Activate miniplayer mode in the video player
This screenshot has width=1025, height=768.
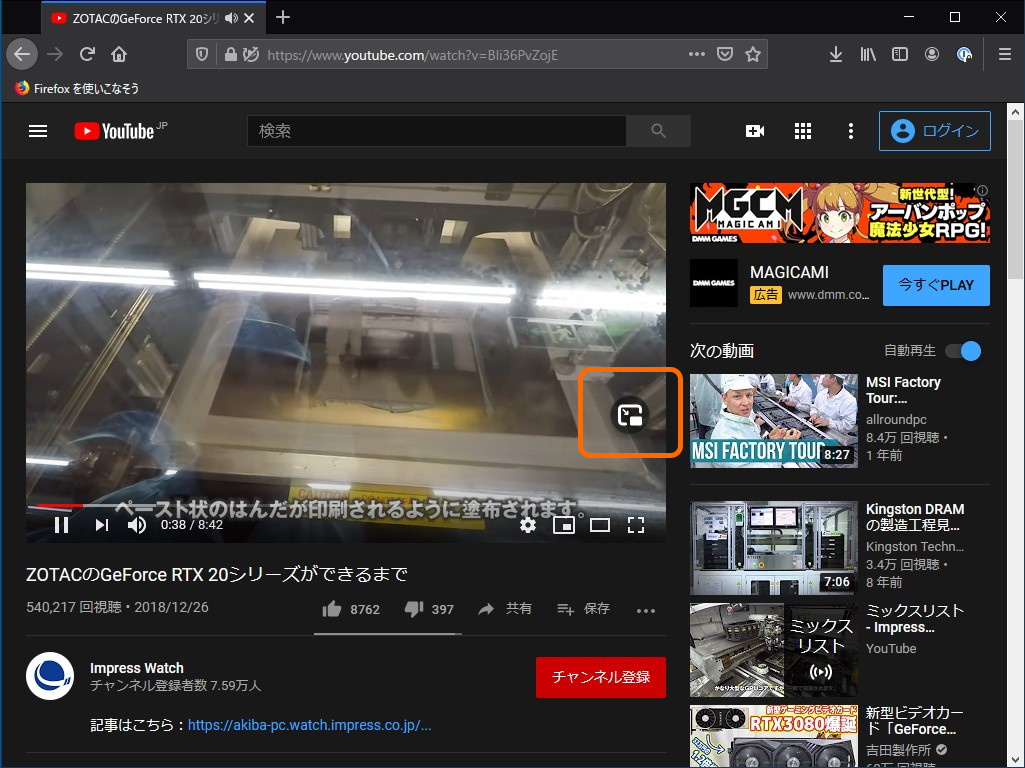click(565, 524)
